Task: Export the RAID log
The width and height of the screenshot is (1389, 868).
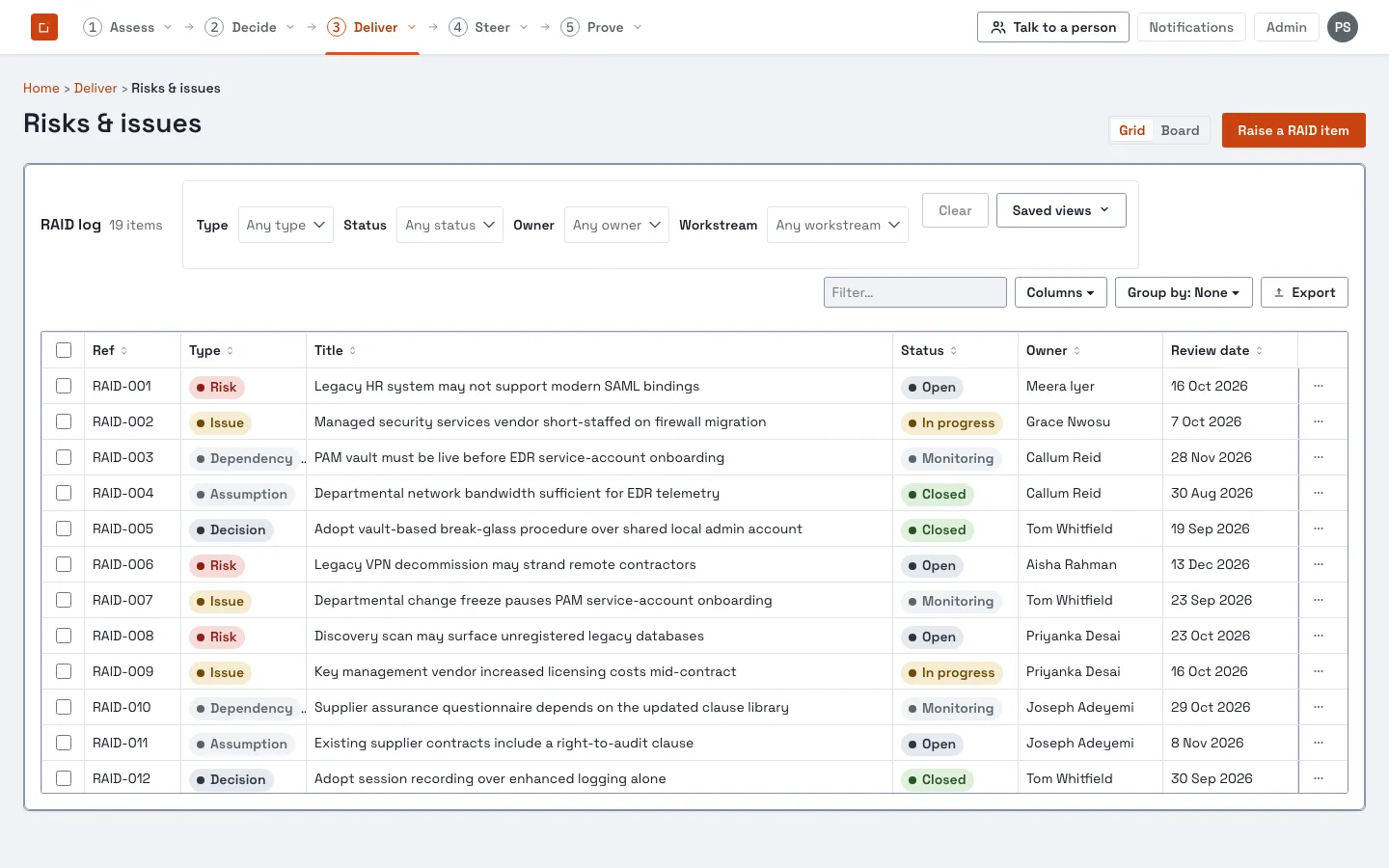Action: click(x=1304, y=292)
